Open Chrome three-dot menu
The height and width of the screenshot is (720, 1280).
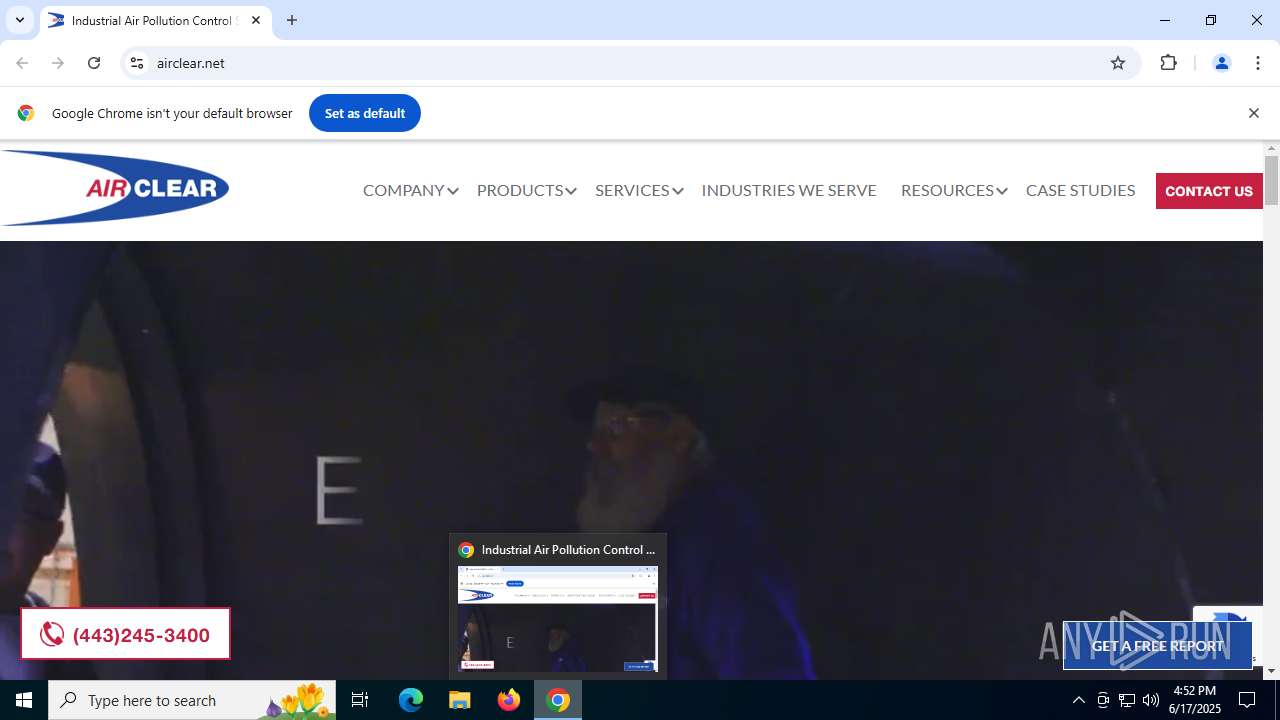1258,63
